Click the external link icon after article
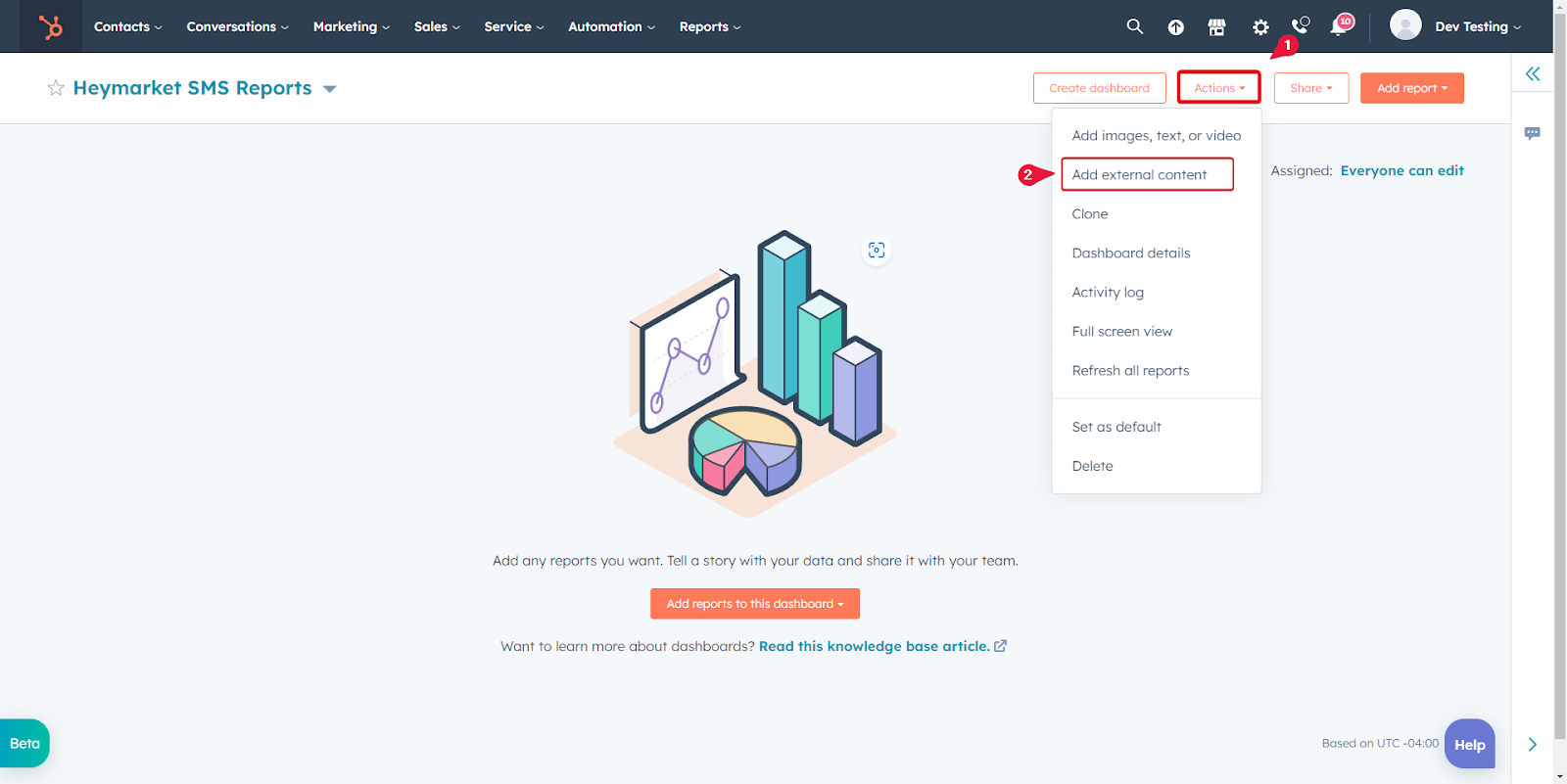 [x=1000, y=646]
